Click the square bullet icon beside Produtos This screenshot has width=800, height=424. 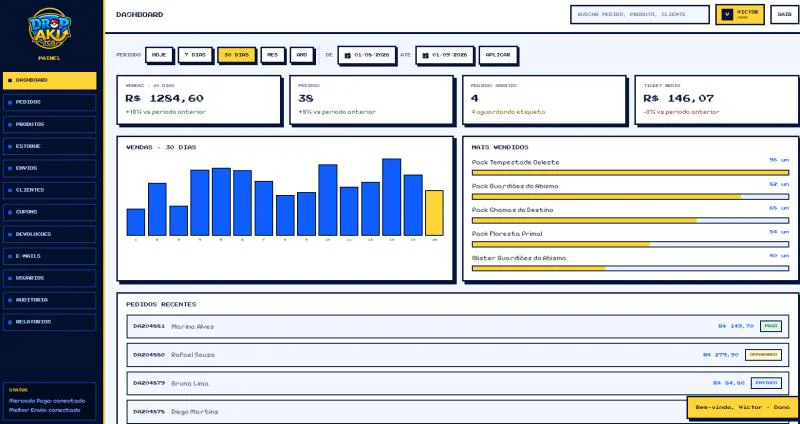[10, 124]
